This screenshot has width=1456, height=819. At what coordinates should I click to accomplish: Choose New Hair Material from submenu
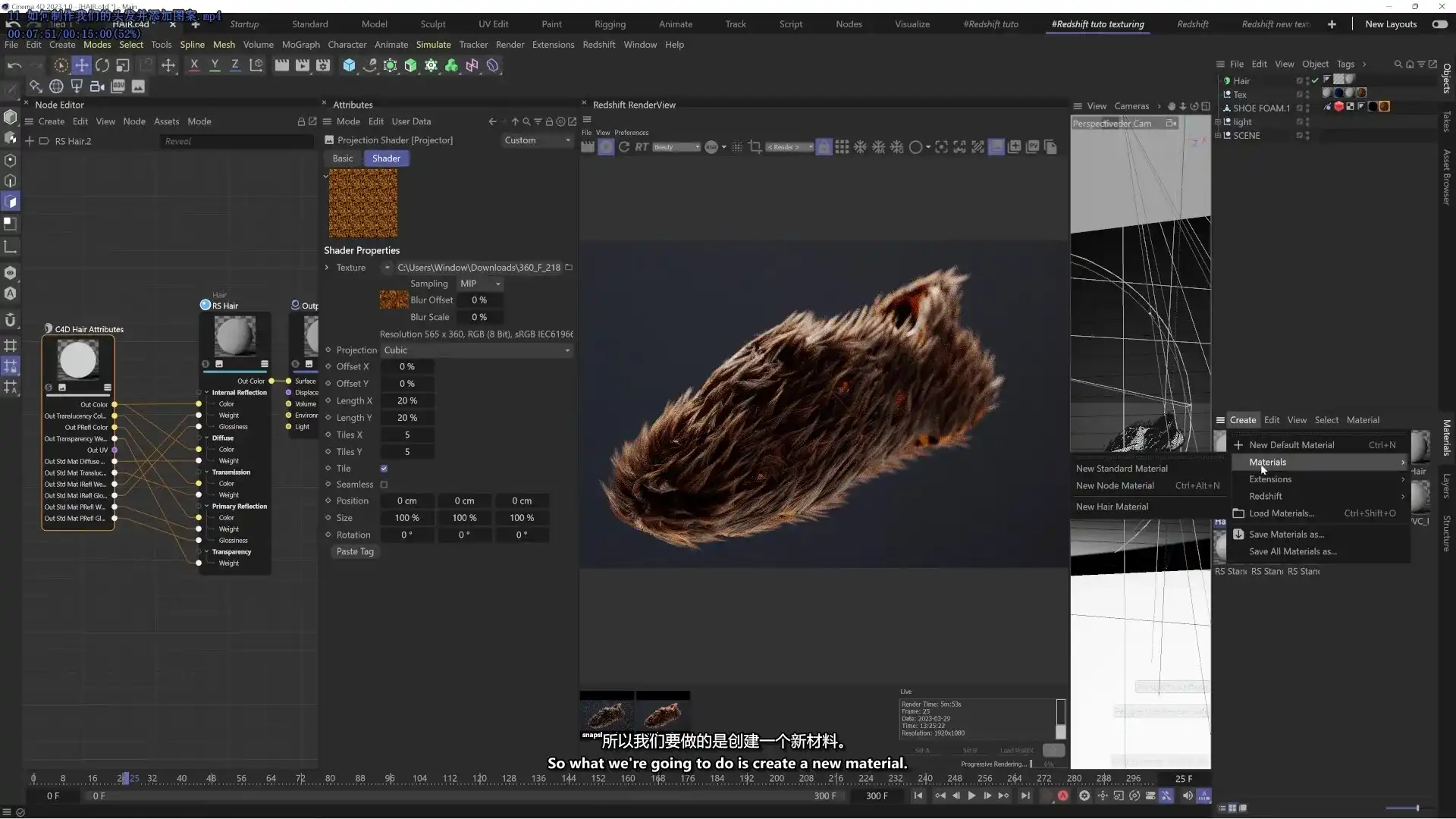[x=1112, y=507]
